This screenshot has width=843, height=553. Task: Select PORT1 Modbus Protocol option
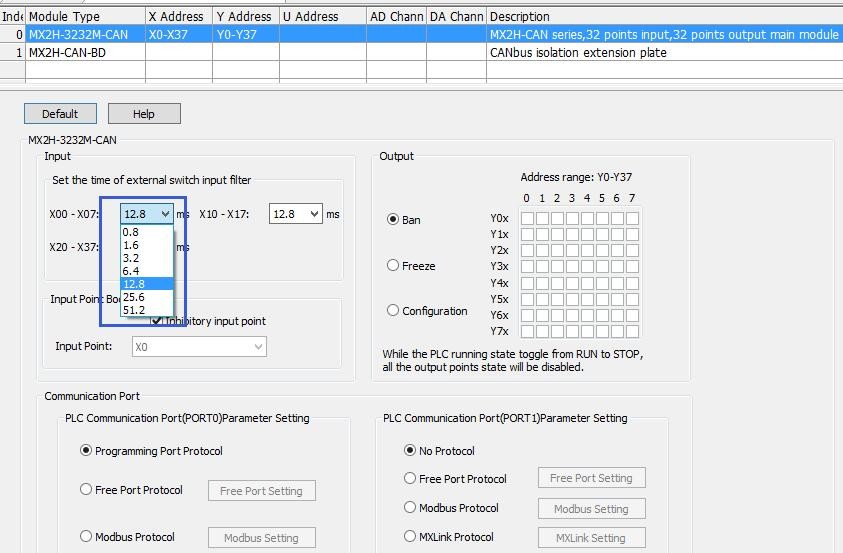pos(410,508)
